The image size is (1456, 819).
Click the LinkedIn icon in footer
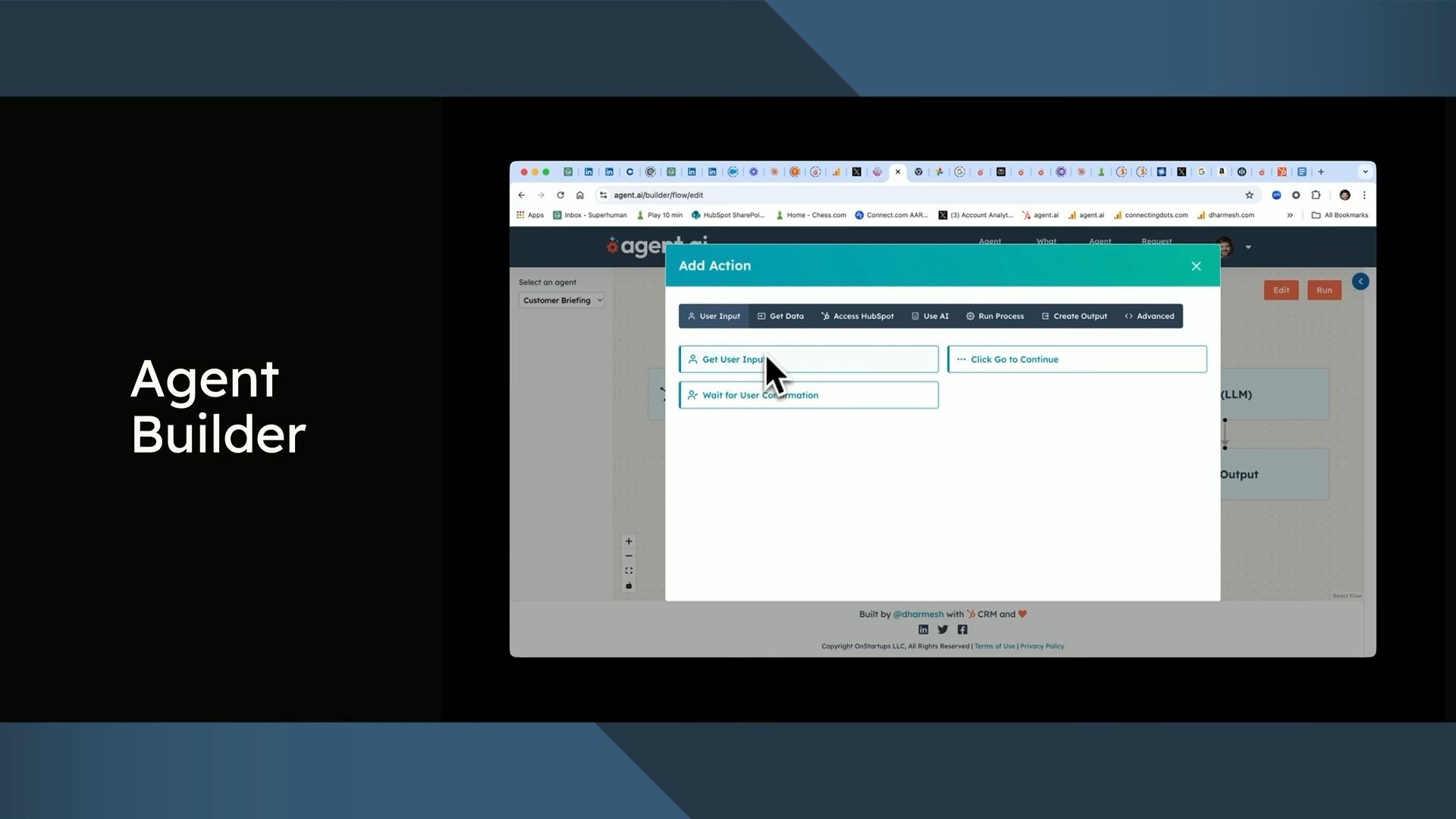click(x=923, y=629)
